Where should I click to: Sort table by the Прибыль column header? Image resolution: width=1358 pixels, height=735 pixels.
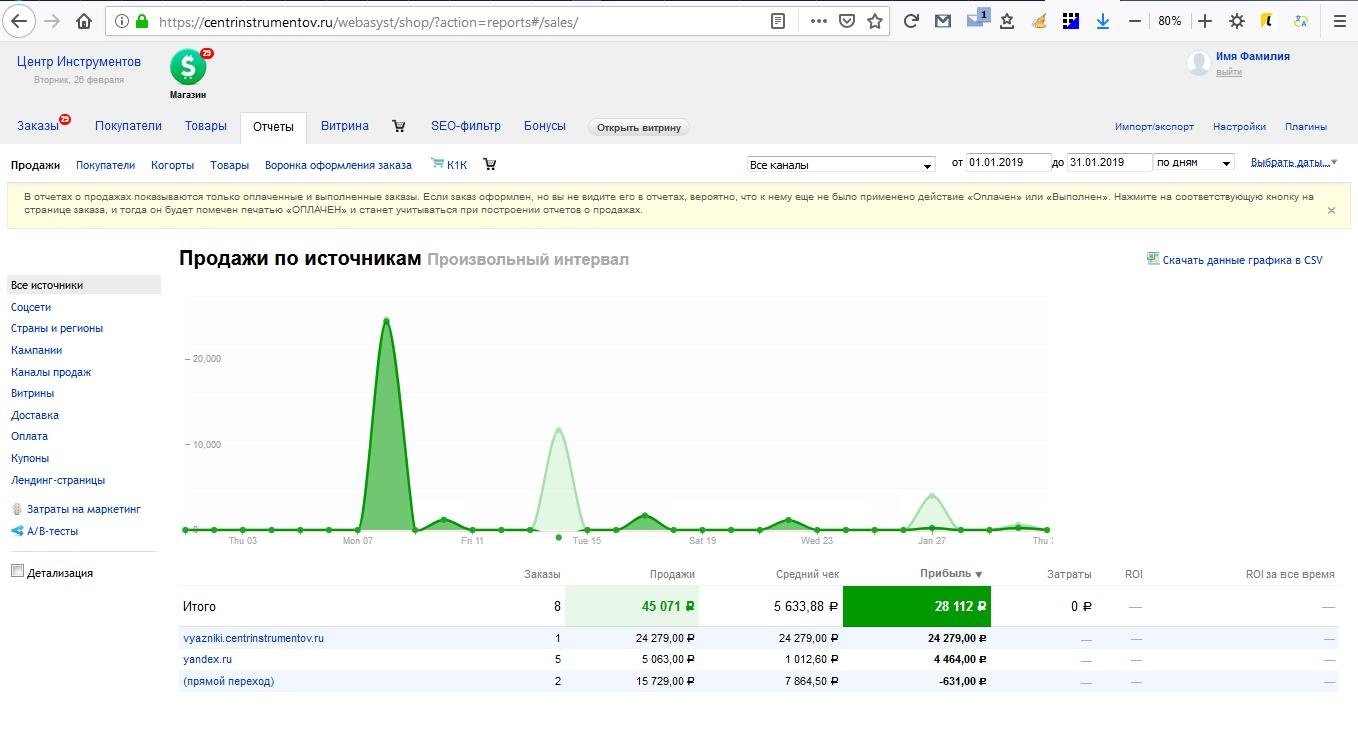[x=945, y=574]
